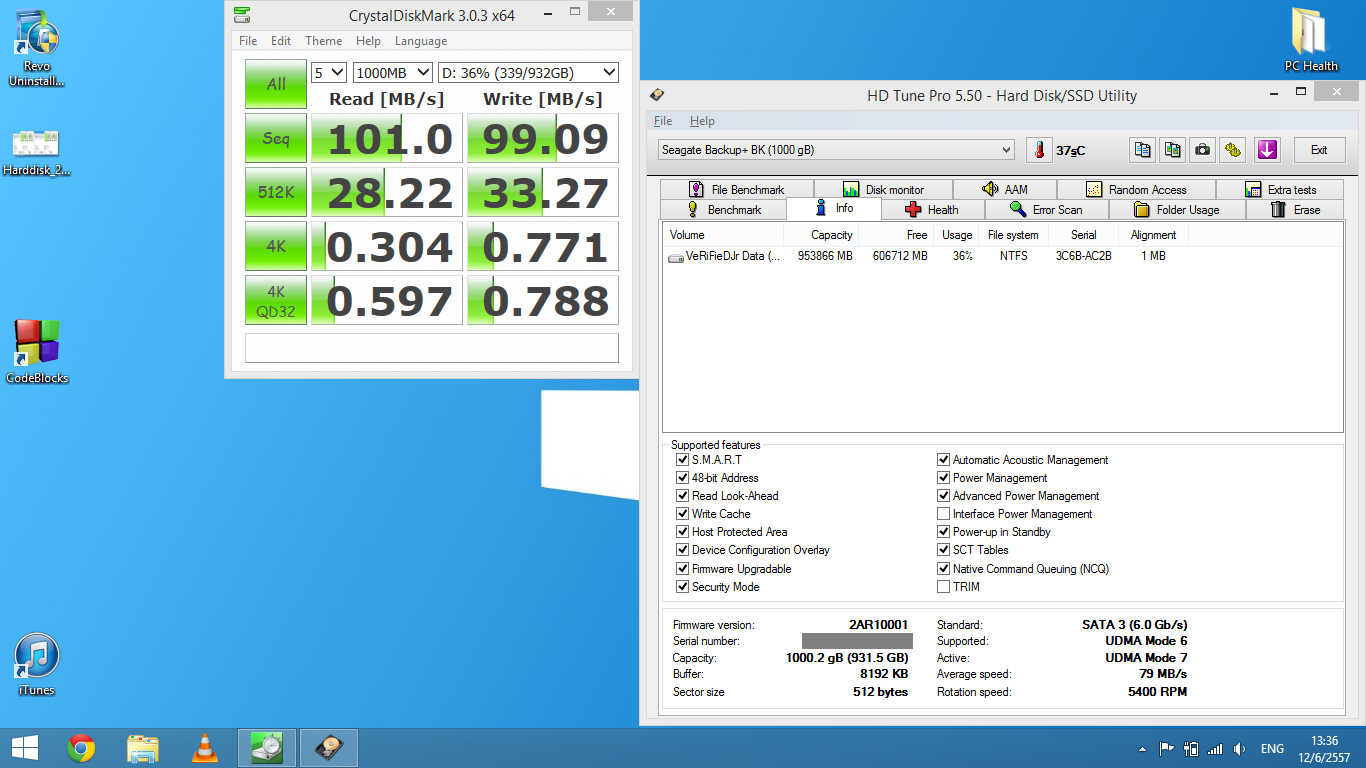
Task: Switch to the Health tab
Action: point(932,210)
